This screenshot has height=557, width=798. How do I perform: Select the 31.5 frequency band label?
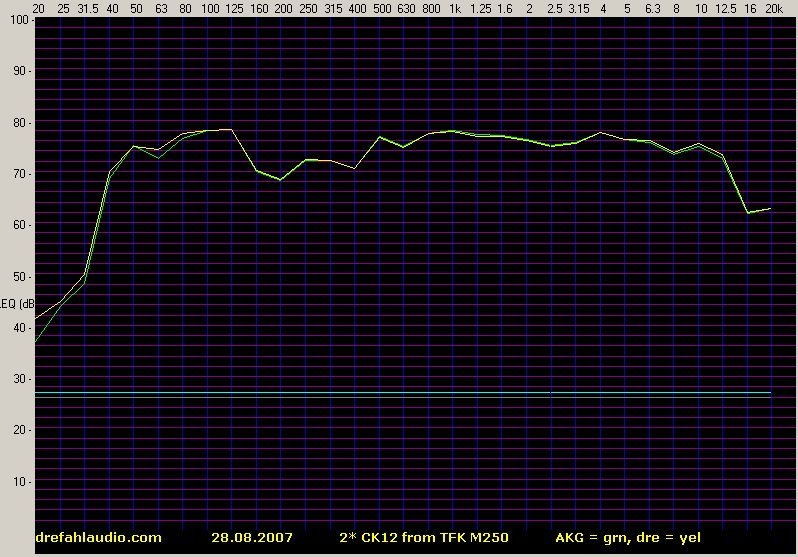[86, 8]
